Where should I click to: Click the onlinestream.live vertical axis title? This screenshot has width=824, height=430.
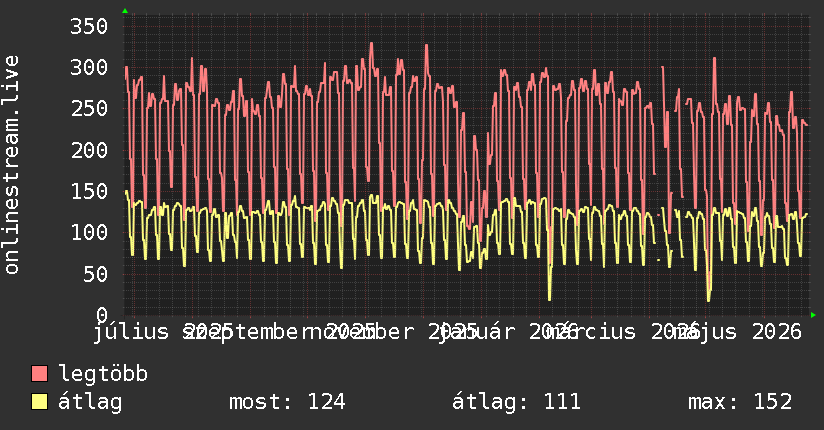pos(11,165)
